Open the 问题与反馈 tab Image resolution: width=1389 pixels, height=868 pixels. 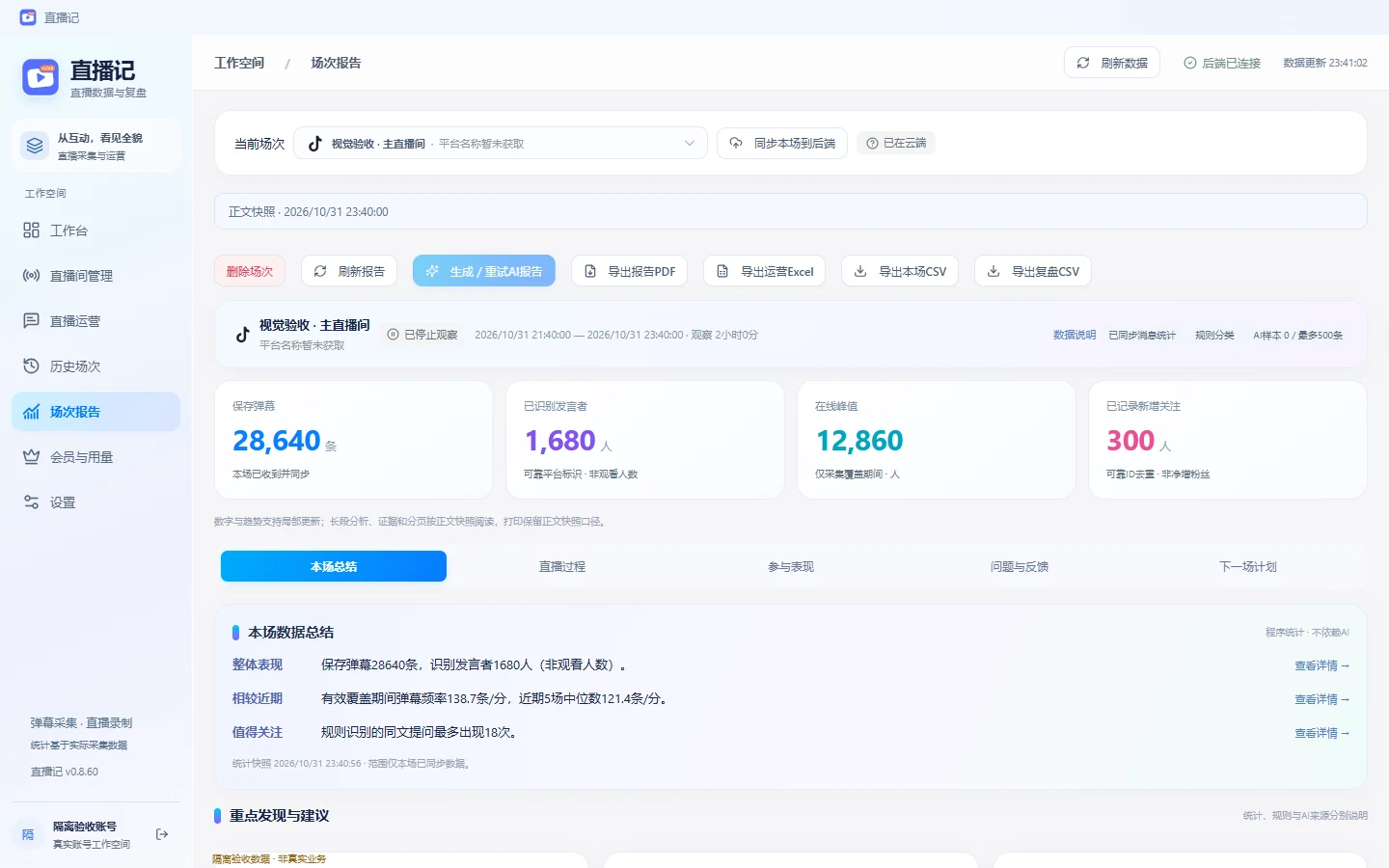coord(1020,566)
